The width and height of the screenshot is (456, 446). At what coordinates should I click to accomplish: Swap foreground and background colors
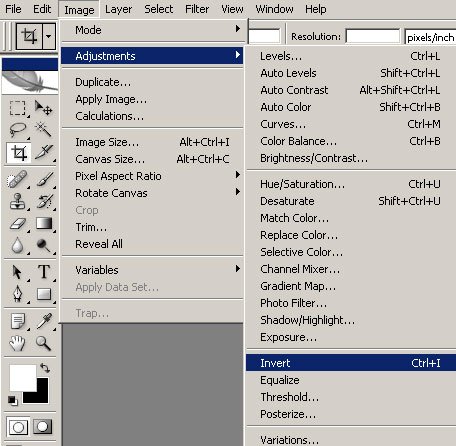45,368
